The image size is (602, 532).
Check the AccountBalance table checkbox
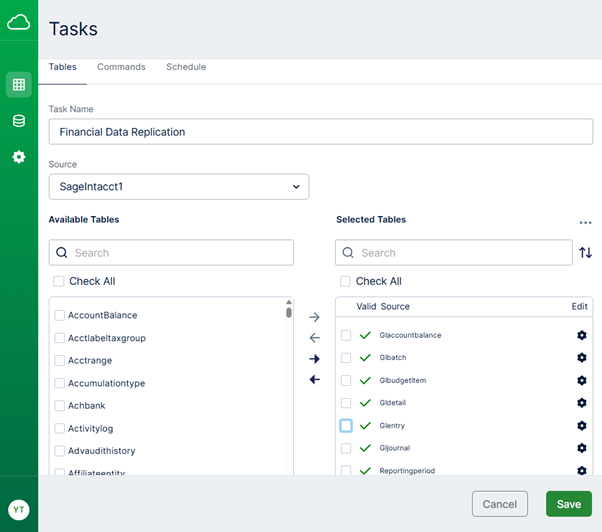click(x=60, y=316)
